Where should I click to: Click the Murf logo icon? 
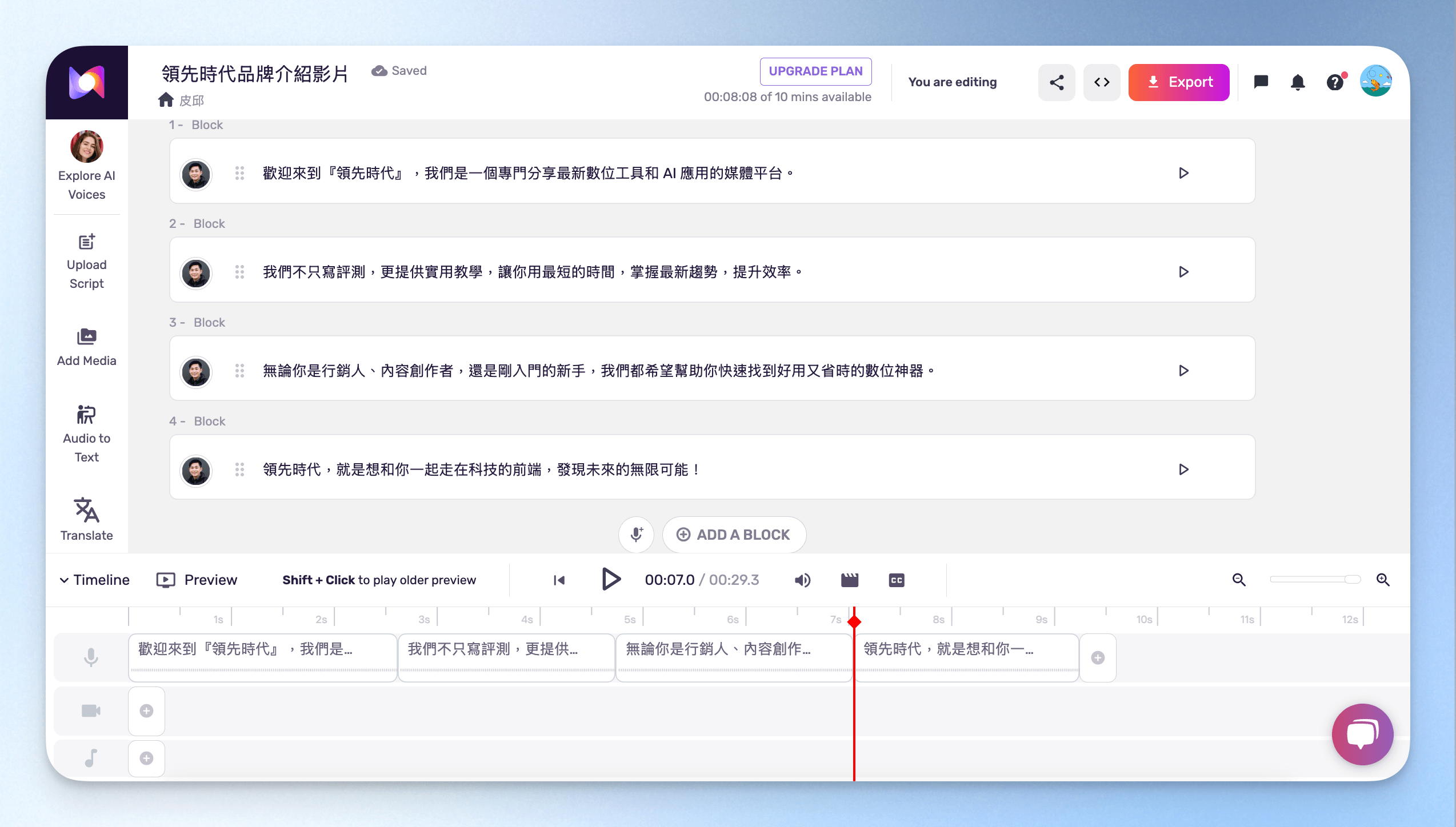pos(87,82)
